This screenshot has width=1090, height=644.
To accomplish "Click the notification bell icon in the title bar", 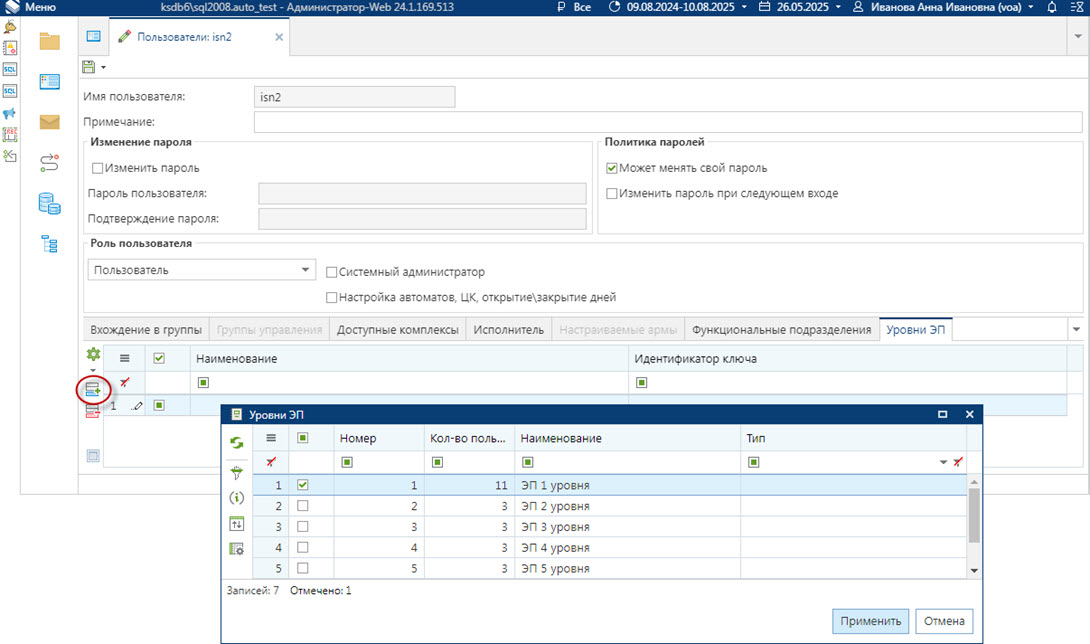I will pos(1052,7).
